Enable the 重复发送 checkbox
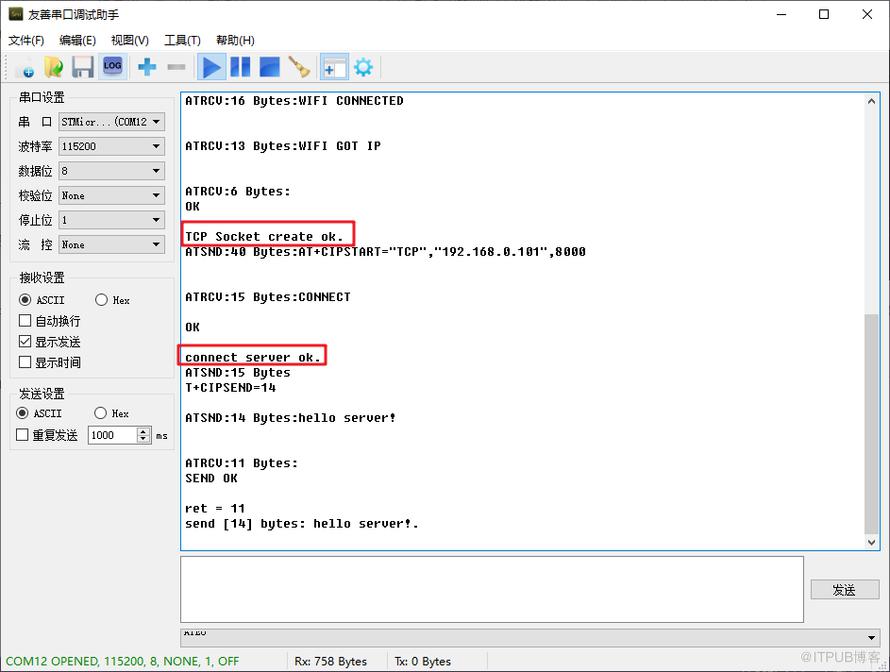 tap(22, 435)
